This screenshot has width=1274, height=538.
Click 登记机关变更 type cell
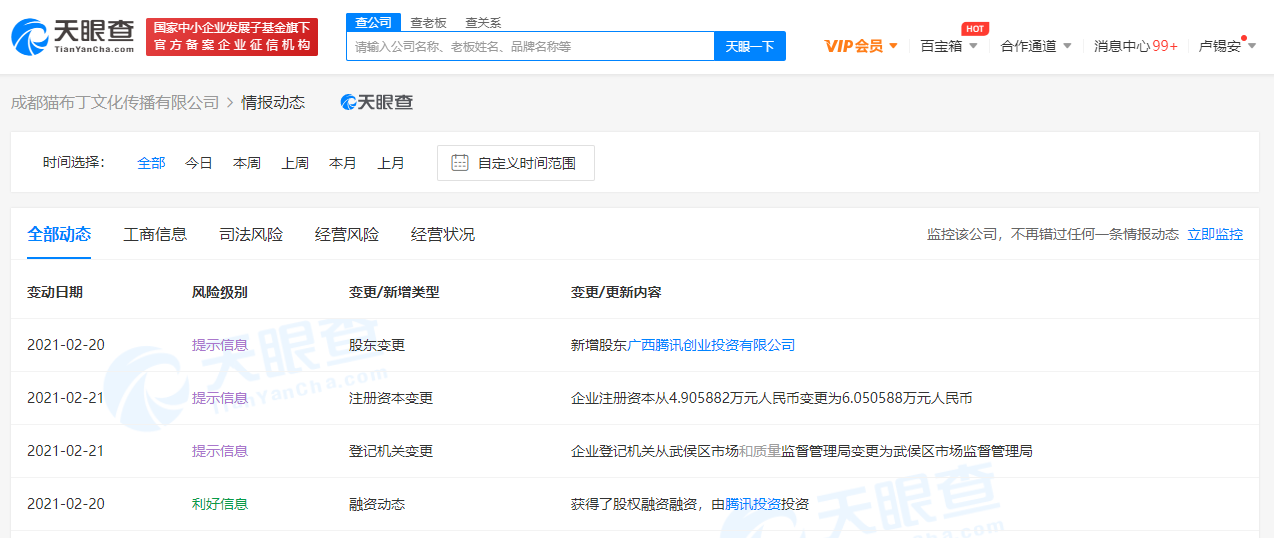tap(391, 451)
